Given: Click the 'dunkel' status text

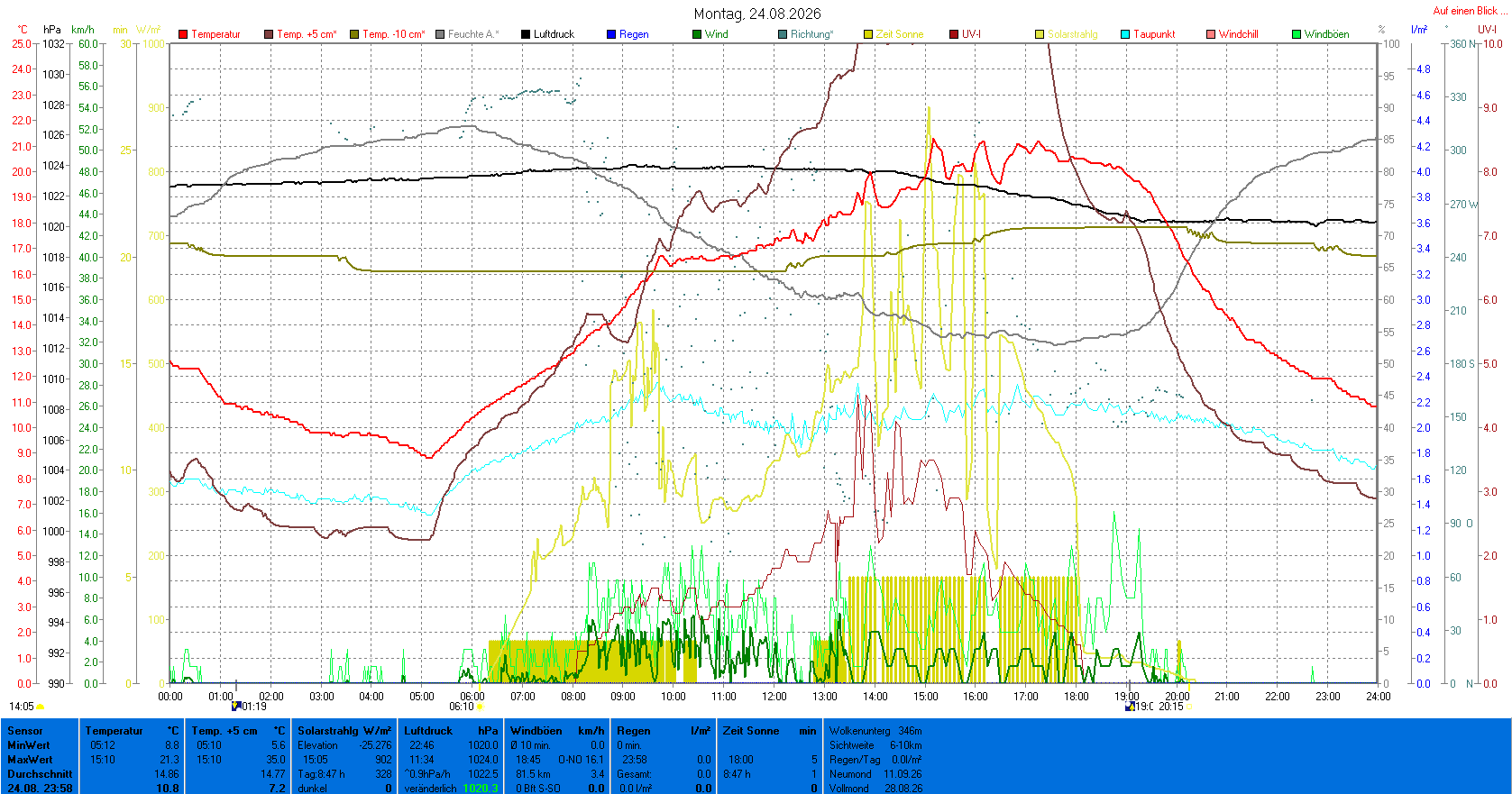Looking at the screenshot, I should pyautogui.click(x=313, y=789).
